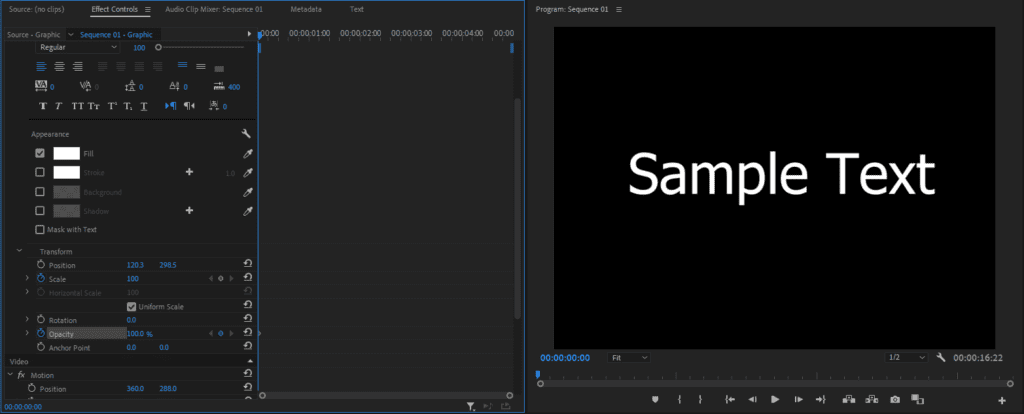Viewport: 1024px width, 414px height.
Task: Click the Play button in Program monitor
Action: (775, 400)
